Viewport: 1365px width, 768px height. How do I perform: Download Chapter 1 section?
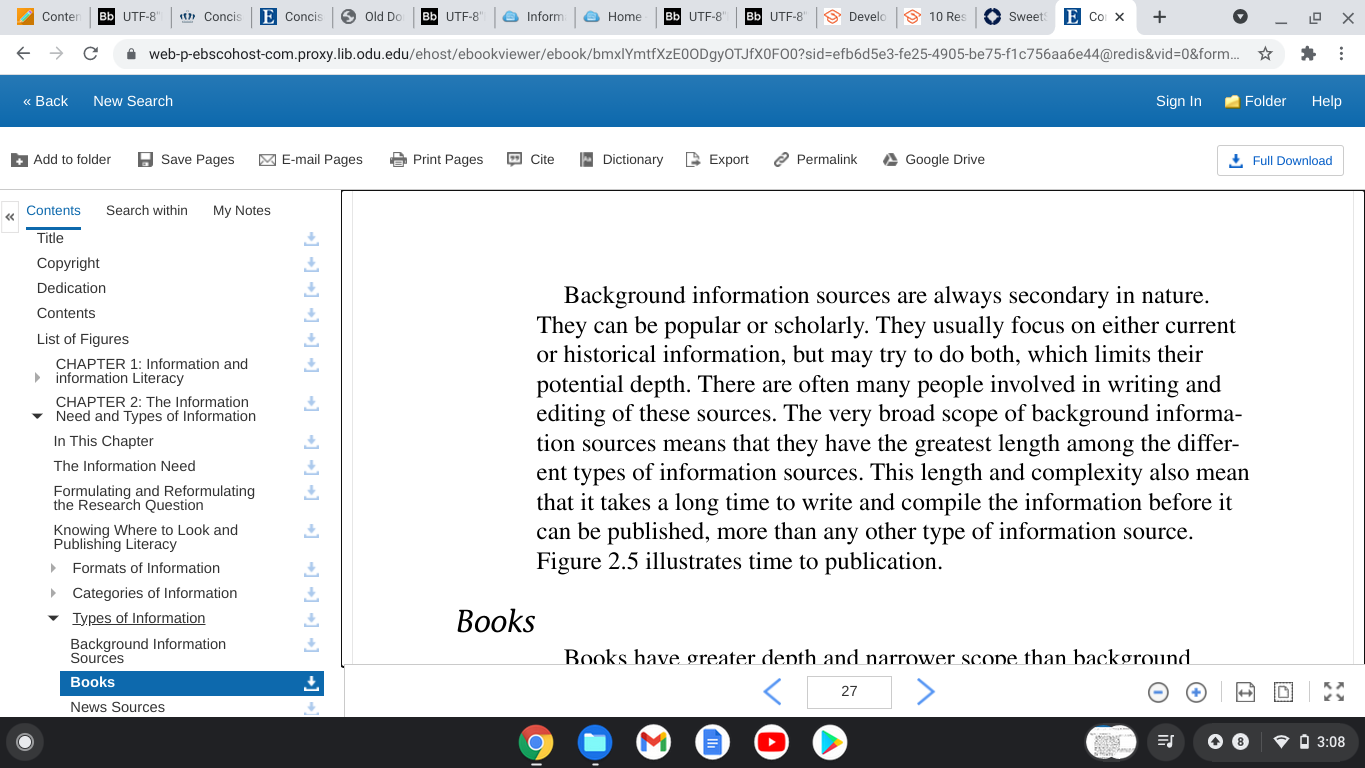point(311,365)
